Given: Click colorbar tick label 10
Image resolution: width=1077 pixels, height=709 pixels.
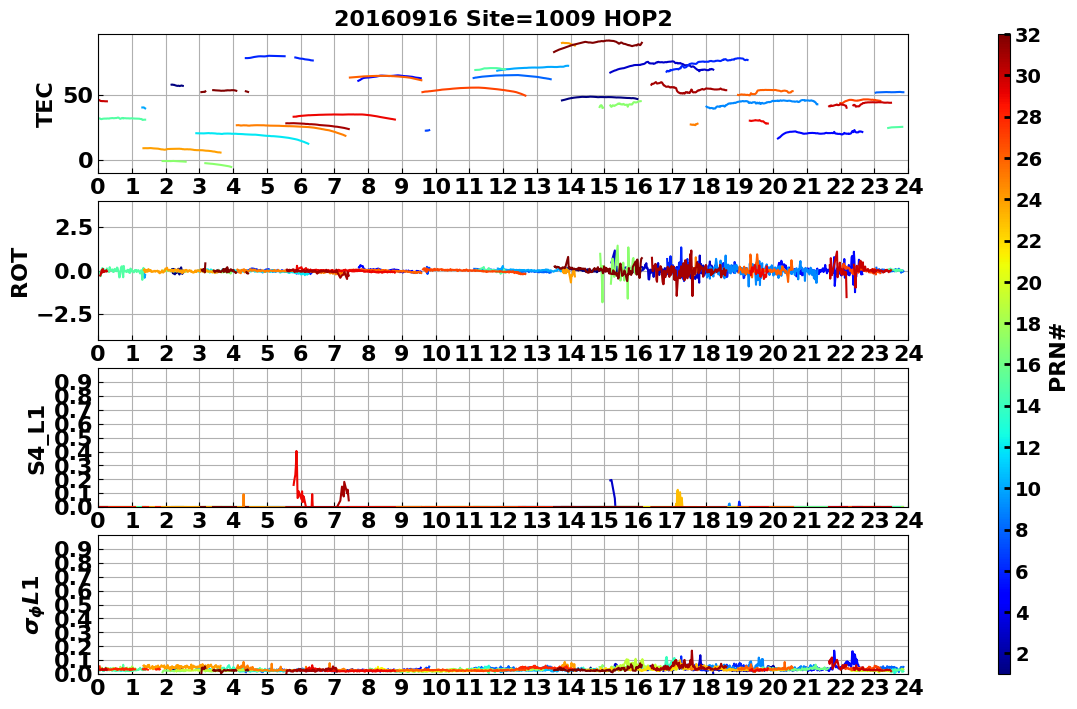Looking at the screenshot, I should [x=1028, y=488].
